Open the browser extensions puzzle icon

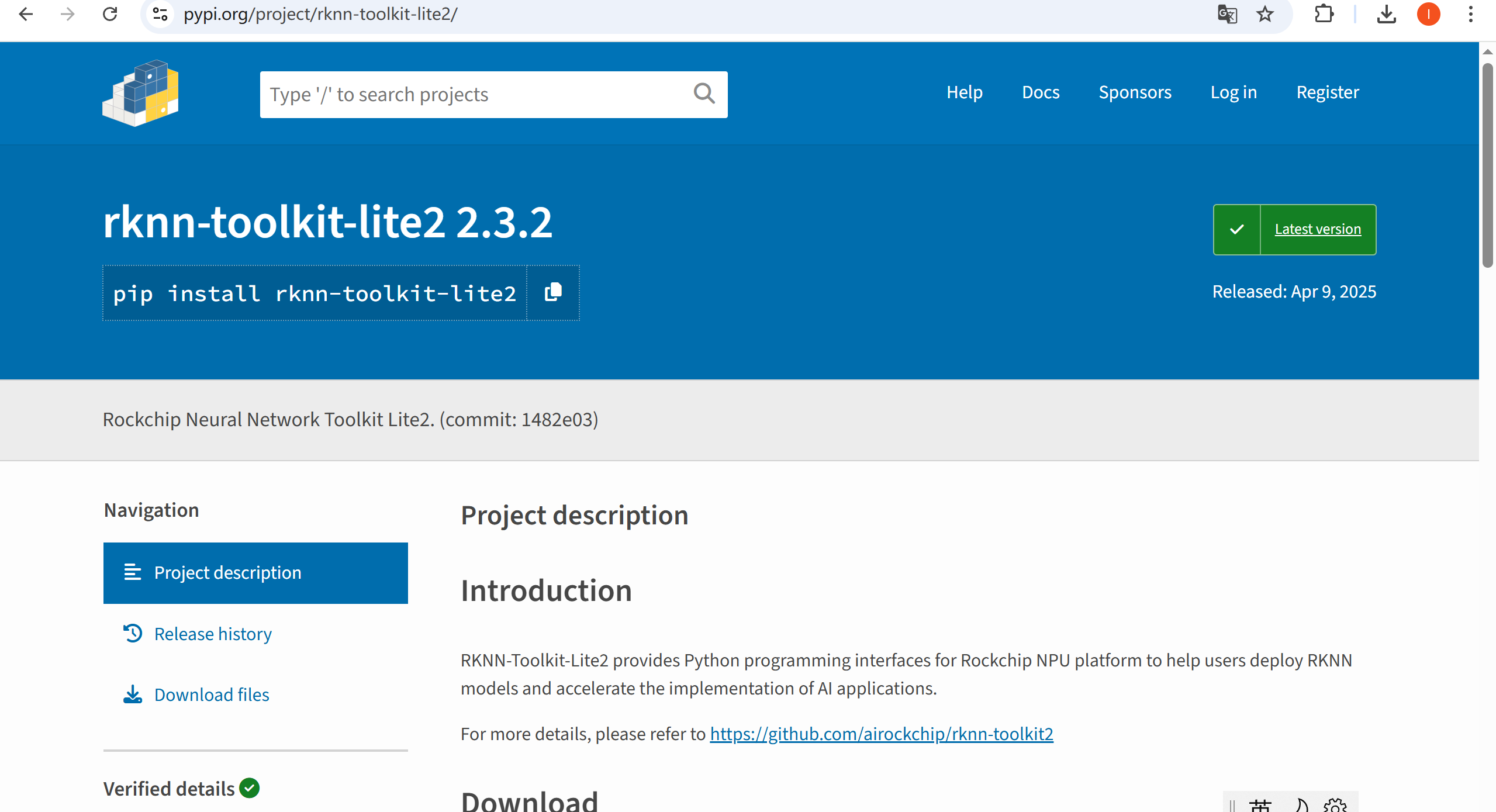[1324, 13]
